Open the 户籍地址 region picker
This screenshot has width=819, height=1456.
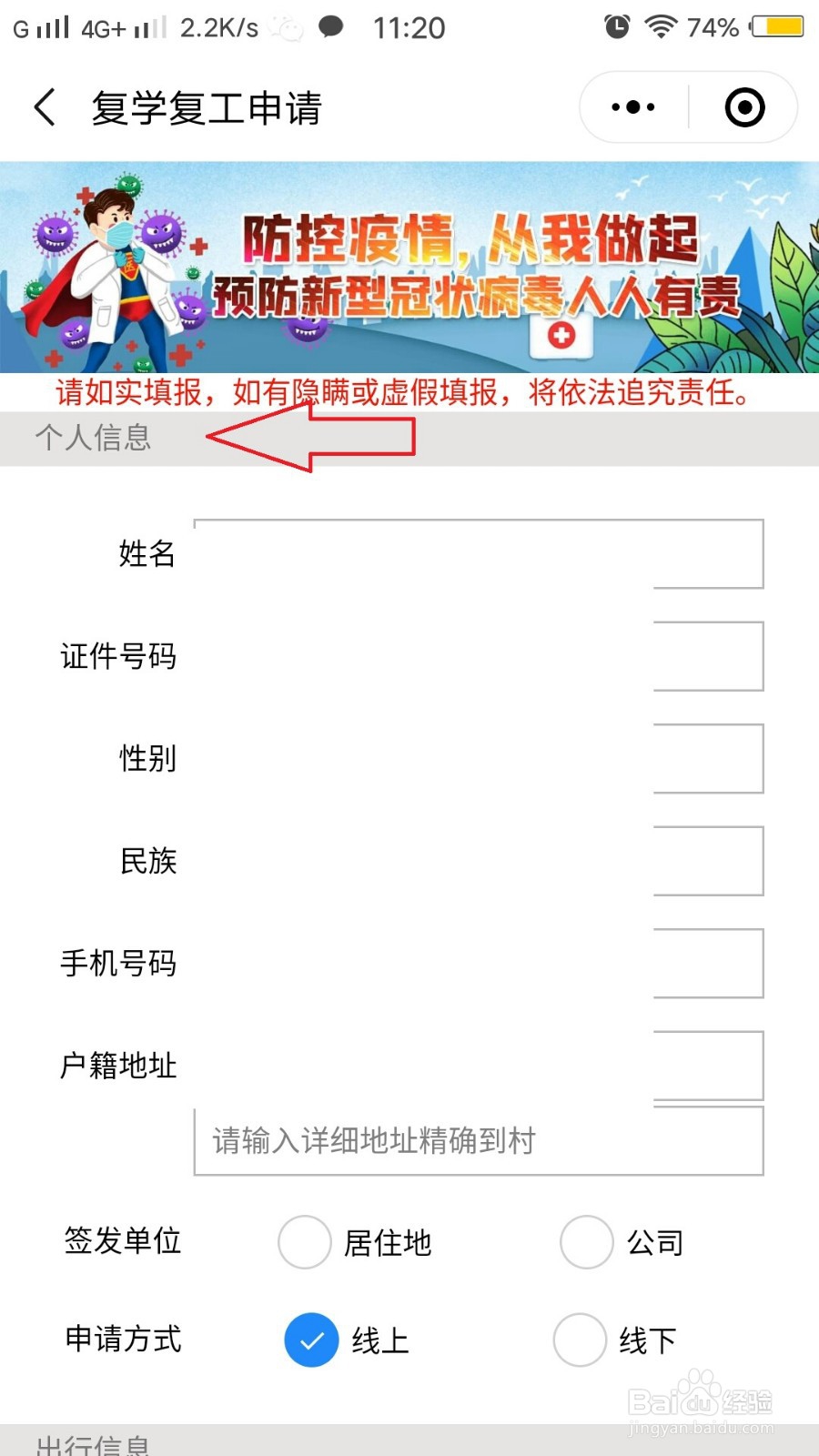(479, 1065)
